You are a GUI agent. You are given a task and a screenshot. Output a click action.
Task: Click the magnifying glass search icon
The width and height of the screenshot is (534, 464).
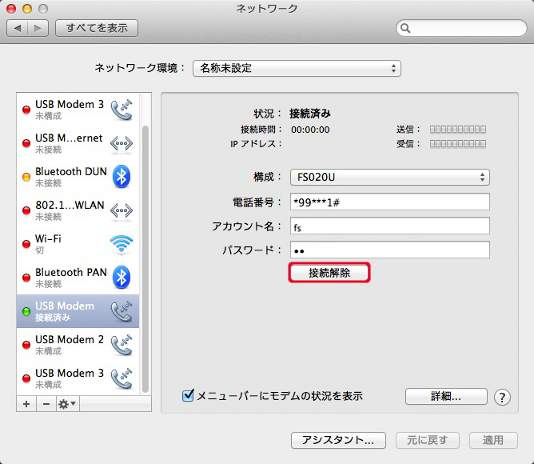[x=405, y=28]
